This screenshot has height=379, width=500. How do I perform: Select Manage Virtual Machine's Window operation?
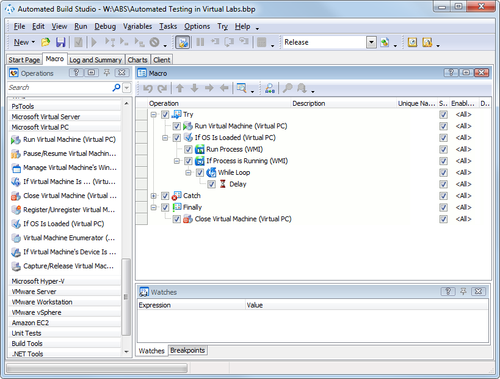(x=64, y=168)
